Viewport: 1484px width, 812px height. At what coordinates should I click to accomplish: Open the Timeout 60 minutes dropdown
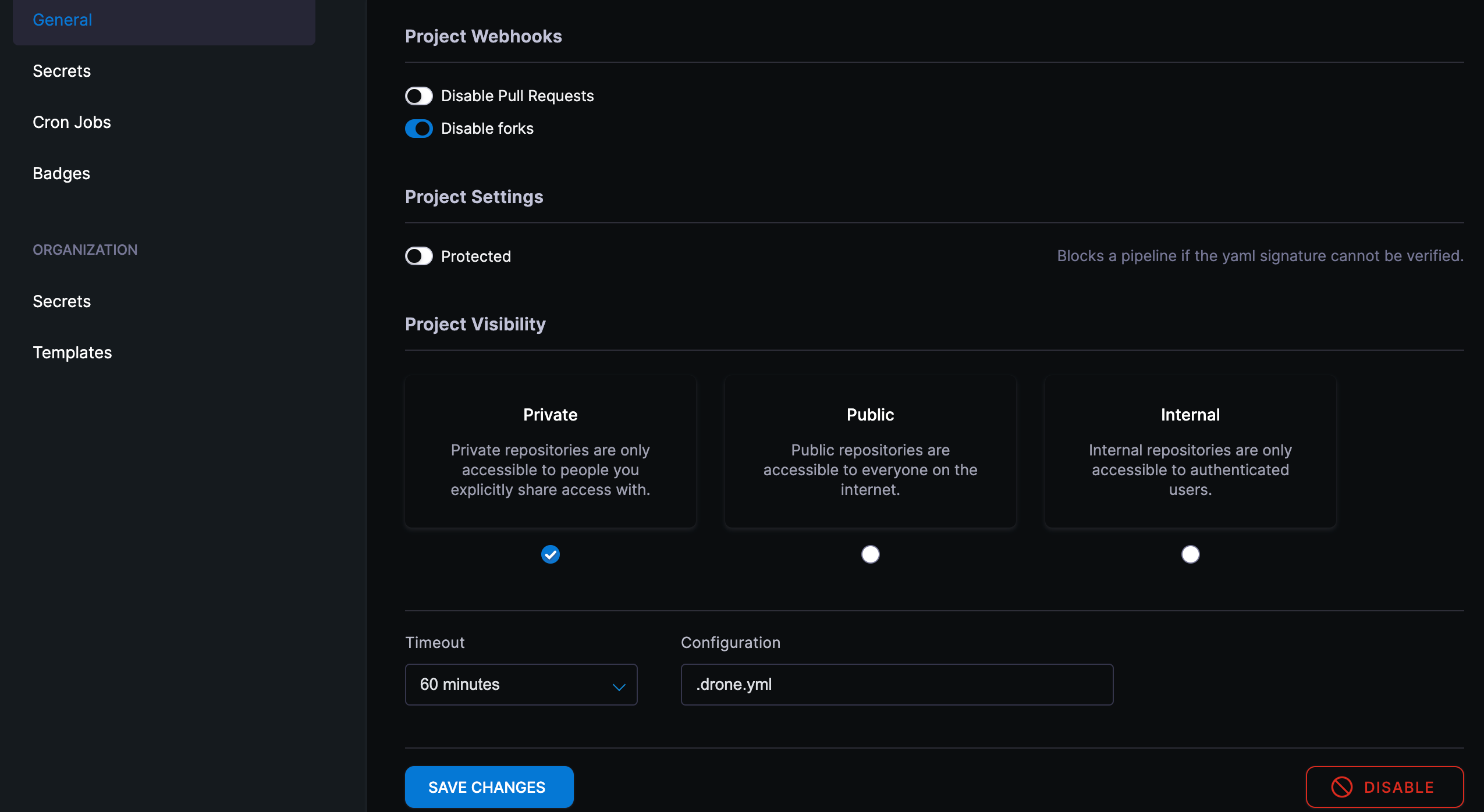click(521, 685)
